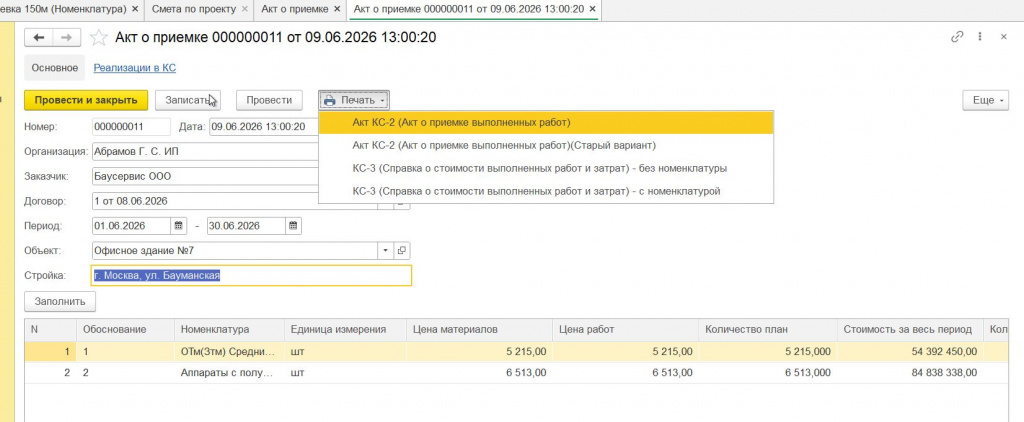
Task: Go forward with the right arrow button
Action: [x=67, y=38]
